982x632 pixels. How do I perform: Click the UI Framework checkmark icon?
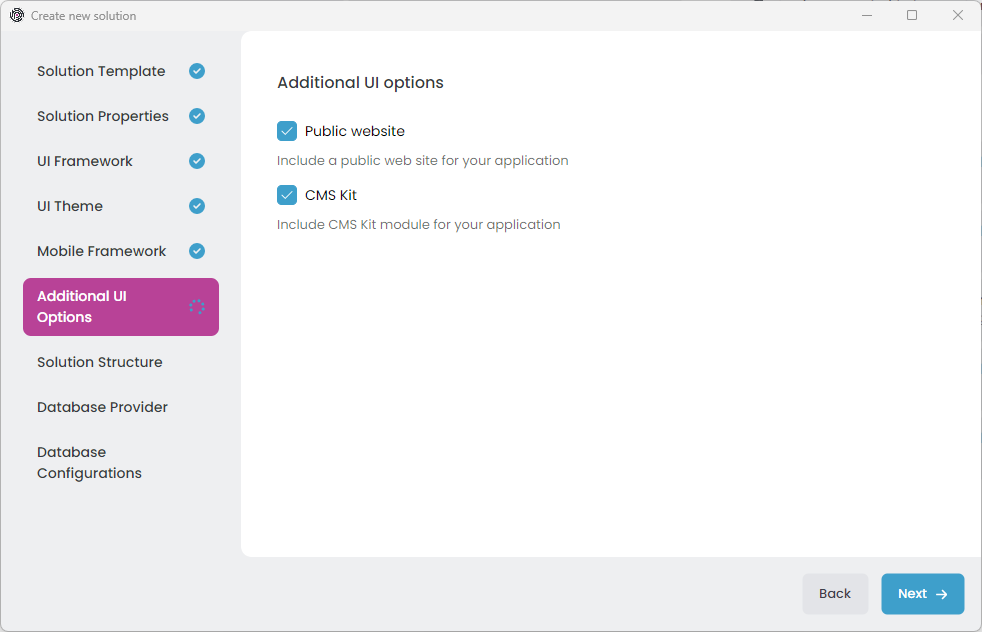[x=197, y=161]
